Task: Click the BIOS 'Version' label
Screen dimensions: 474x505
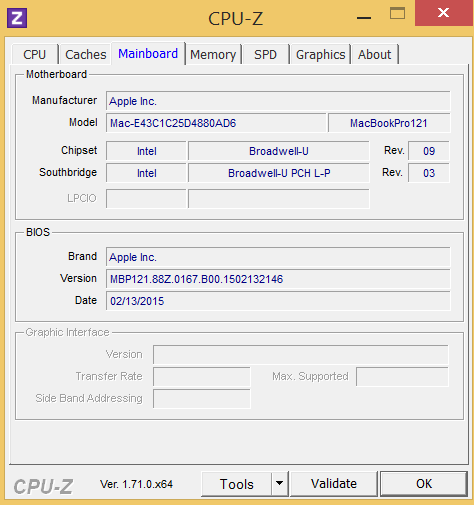Action: [78, 278]
